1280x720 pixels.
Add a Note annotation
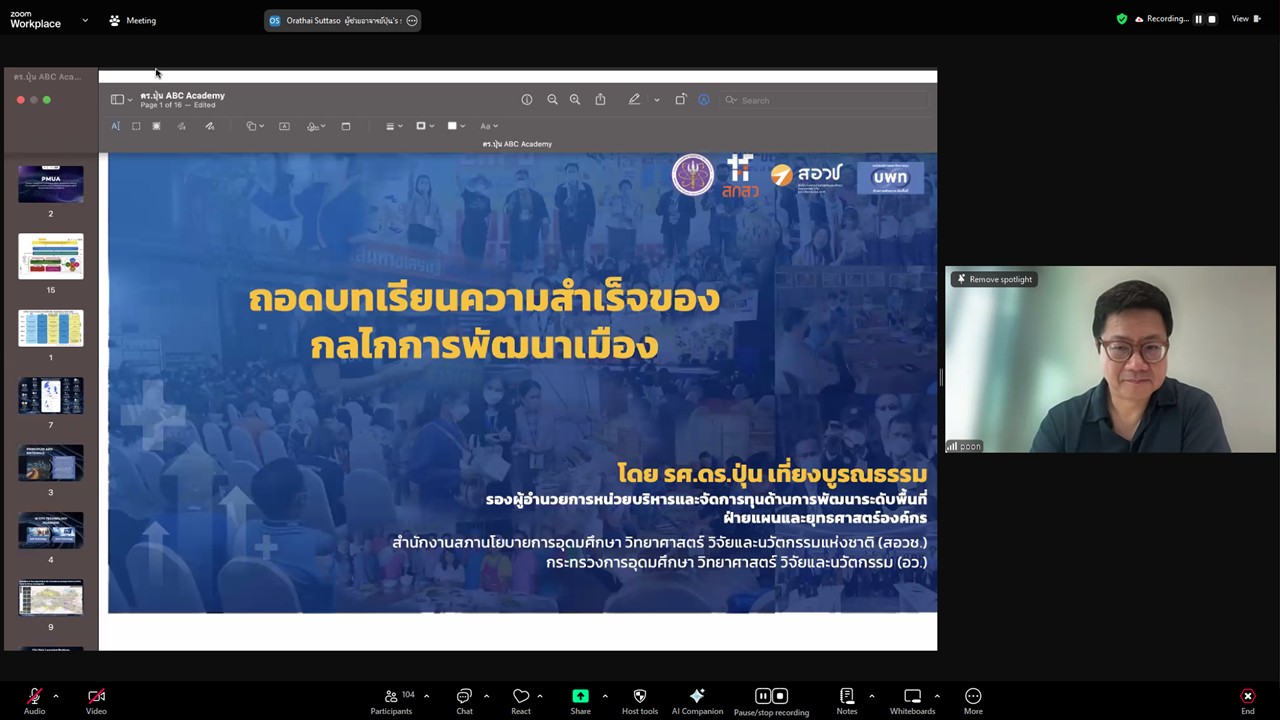click(x=346, y=126)
